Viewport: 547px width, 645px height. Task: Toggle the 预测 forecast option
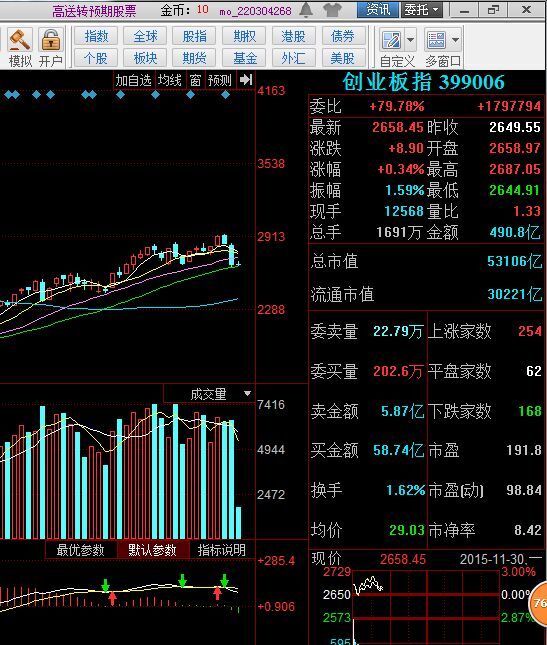[x=220, y=80]
